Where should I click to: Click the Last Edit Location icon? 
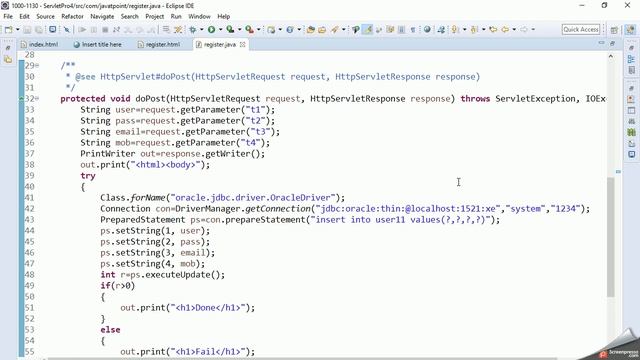click(x=493, y=29)
